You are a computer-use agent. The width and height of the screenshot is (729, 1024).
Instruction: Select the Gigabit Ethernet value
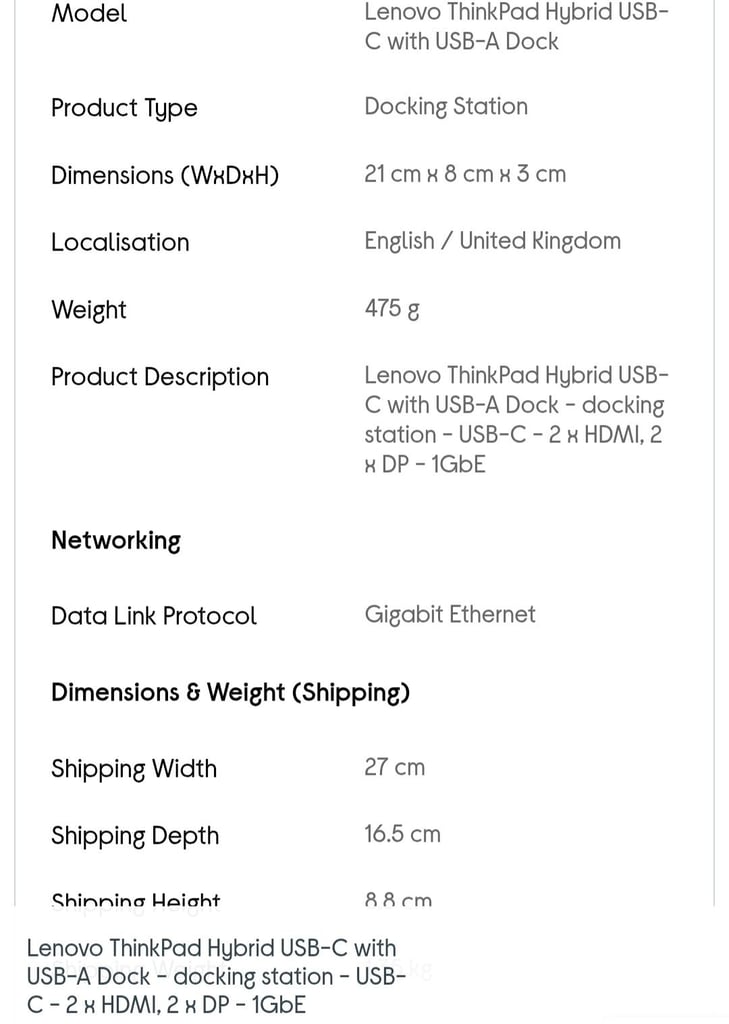tap(450, 615)
